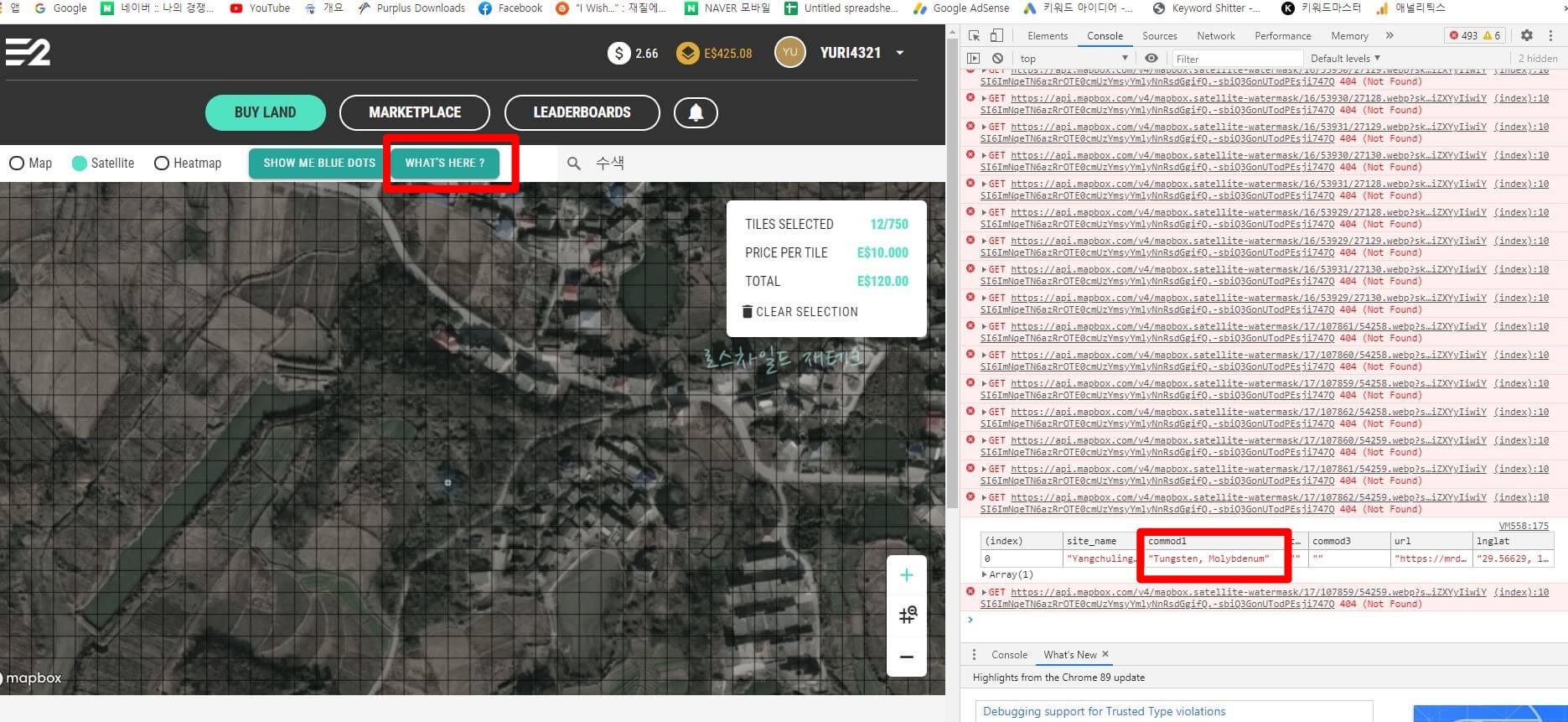Screen dimensions: 1568x722
Task: Expand the Array(1) console entry
Action: [x=985, y=574]
